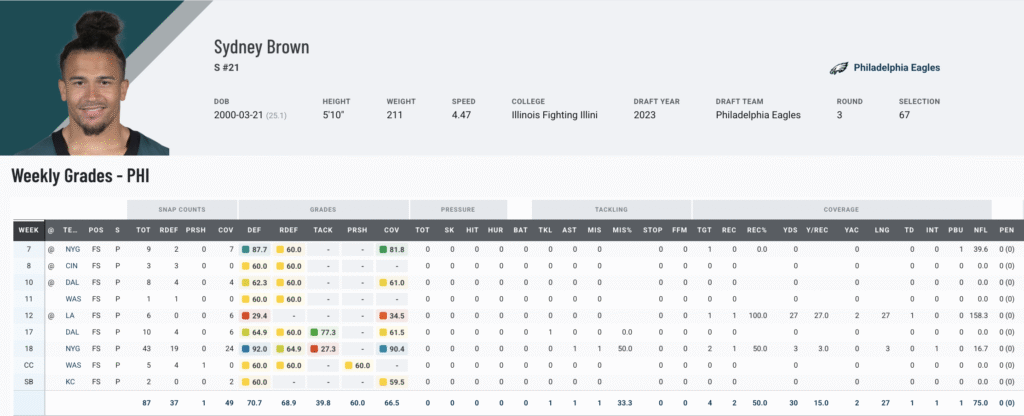This screenshot has width=1024, height=416.
Task: Sort table by the WEEK column header
Action: click(27, 230)
